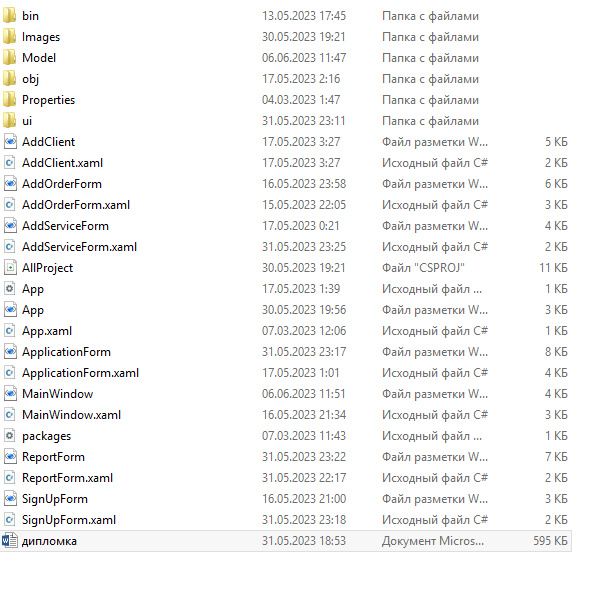Select the AddServiceForm file name

65,226
